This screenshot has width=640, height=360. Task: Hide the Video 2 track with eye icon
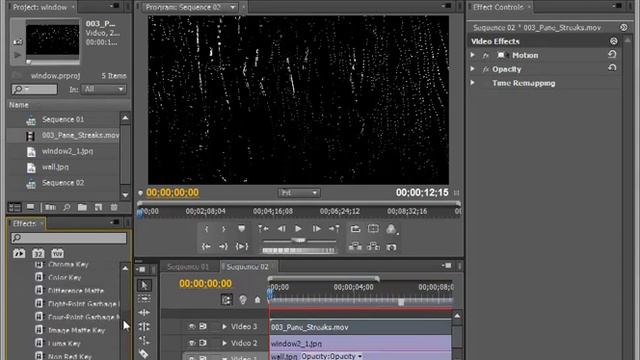pyautogui.click(x=191, y=343)
